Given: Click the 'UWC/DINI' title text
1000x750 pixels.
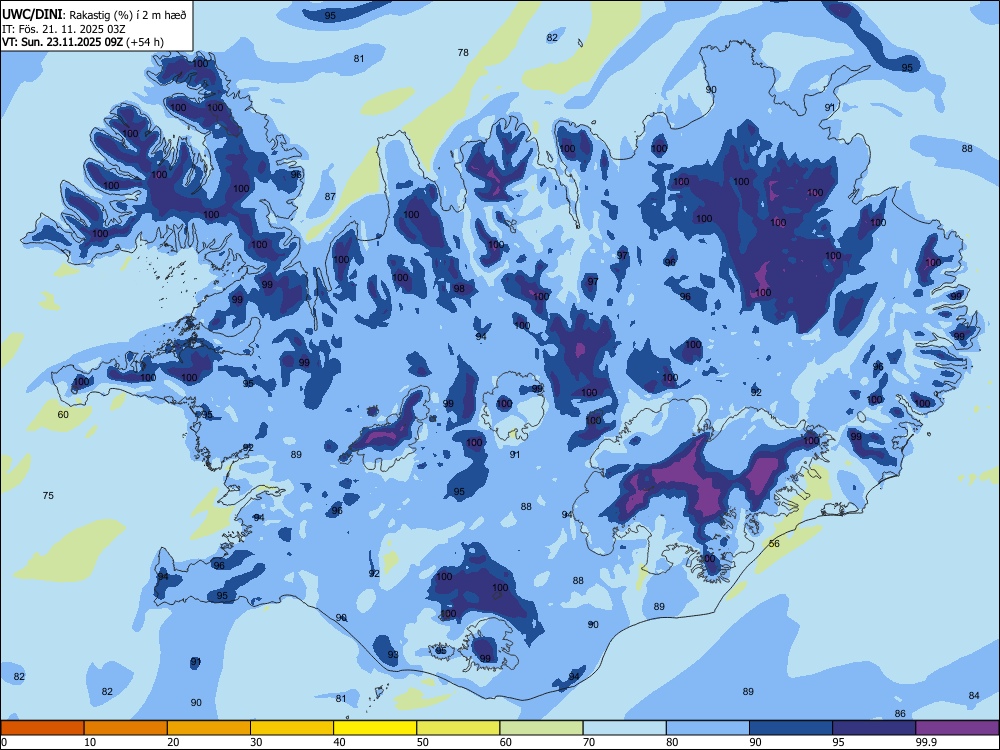Looking at the screenshot, I should point(32,14).
